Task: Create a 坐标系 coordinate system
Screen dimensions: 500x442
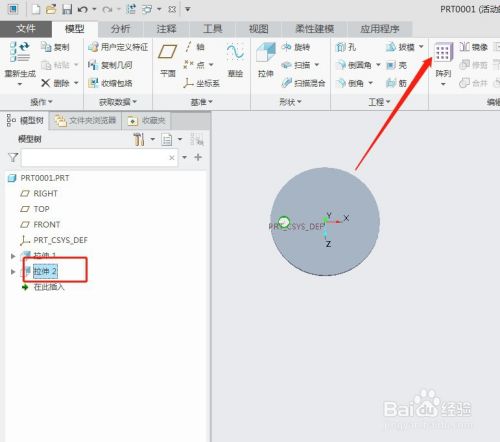Action: point(201,83)
